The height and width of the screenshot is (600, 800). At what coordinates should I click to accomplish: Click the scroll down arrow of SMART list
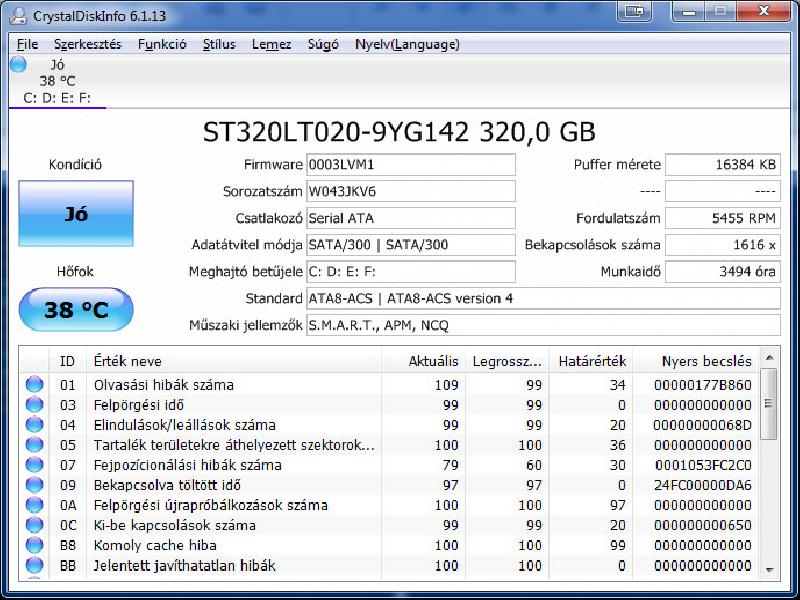click(x=769, y=569)
